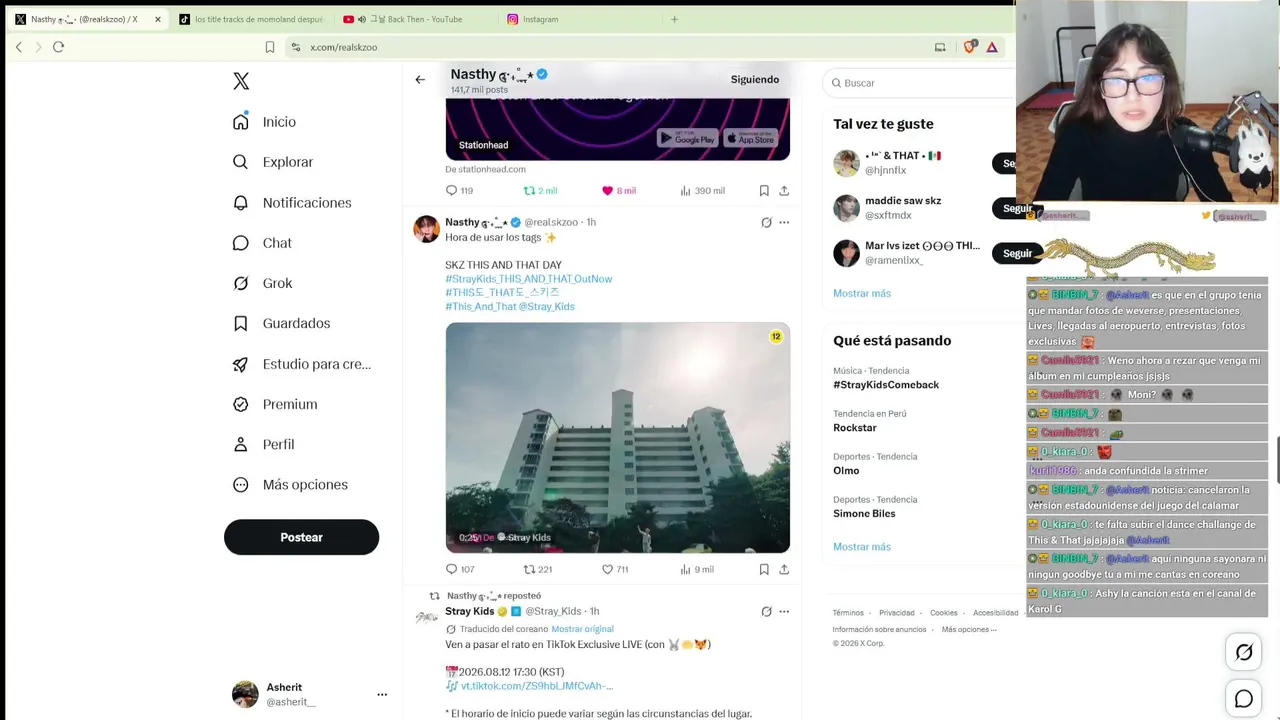Click Mostrar original translation link
The height and width of the screenshot is (720, 1280).
tap(583, 629)
